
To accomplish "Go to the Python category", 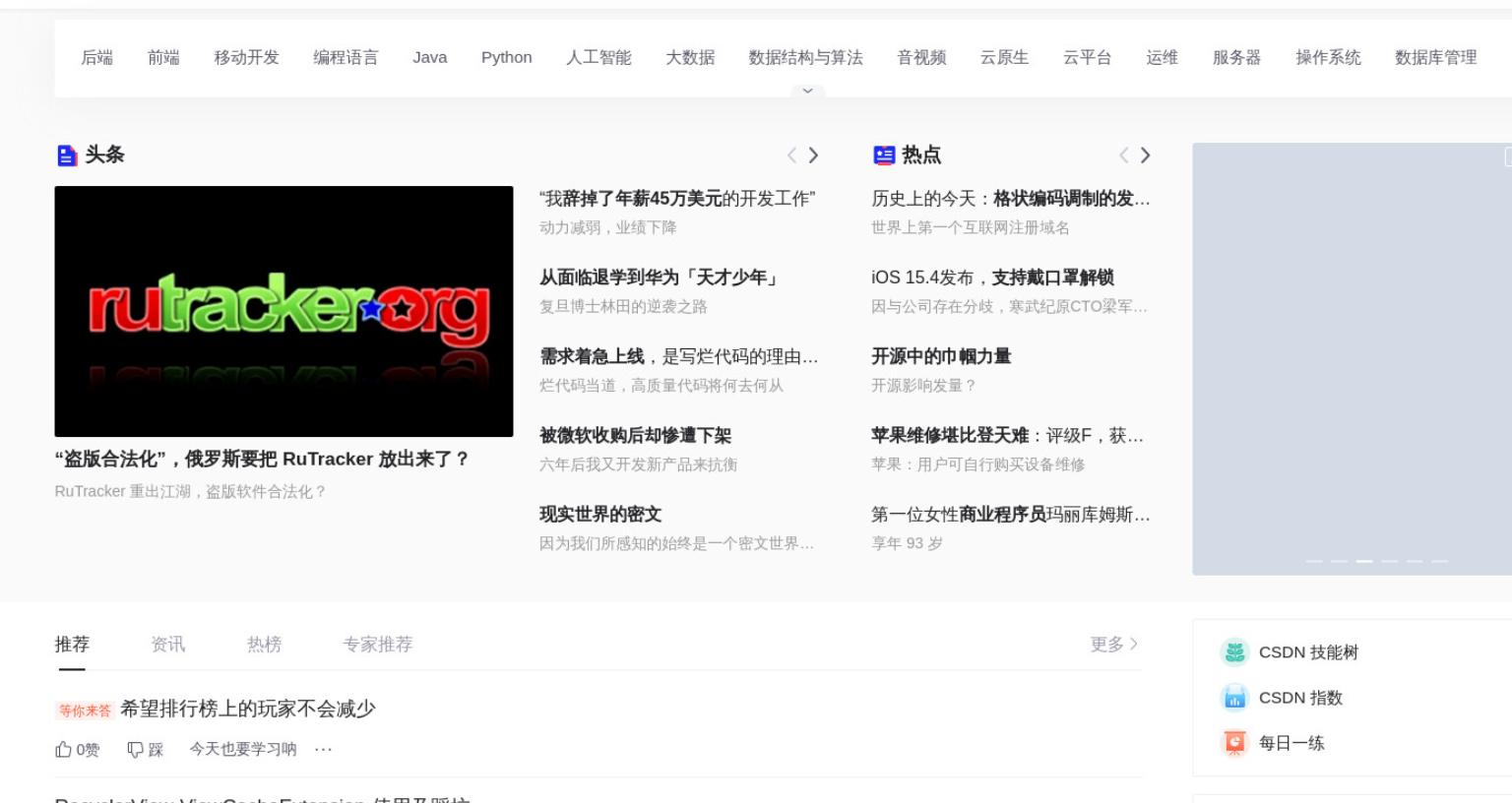I will 507,58.
